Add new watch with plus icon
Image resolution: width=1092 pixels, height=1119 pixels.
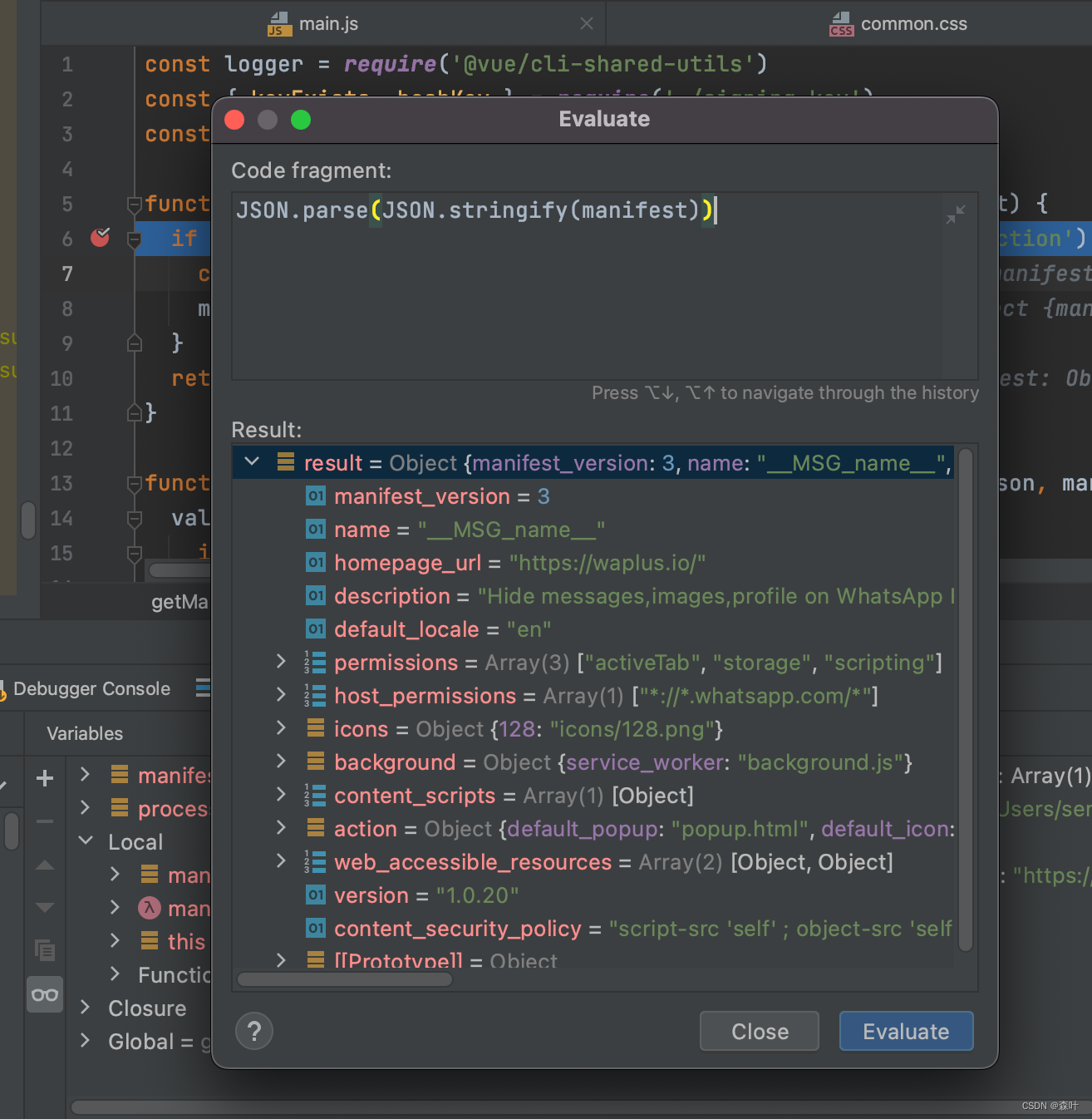(x=45, y=778)
